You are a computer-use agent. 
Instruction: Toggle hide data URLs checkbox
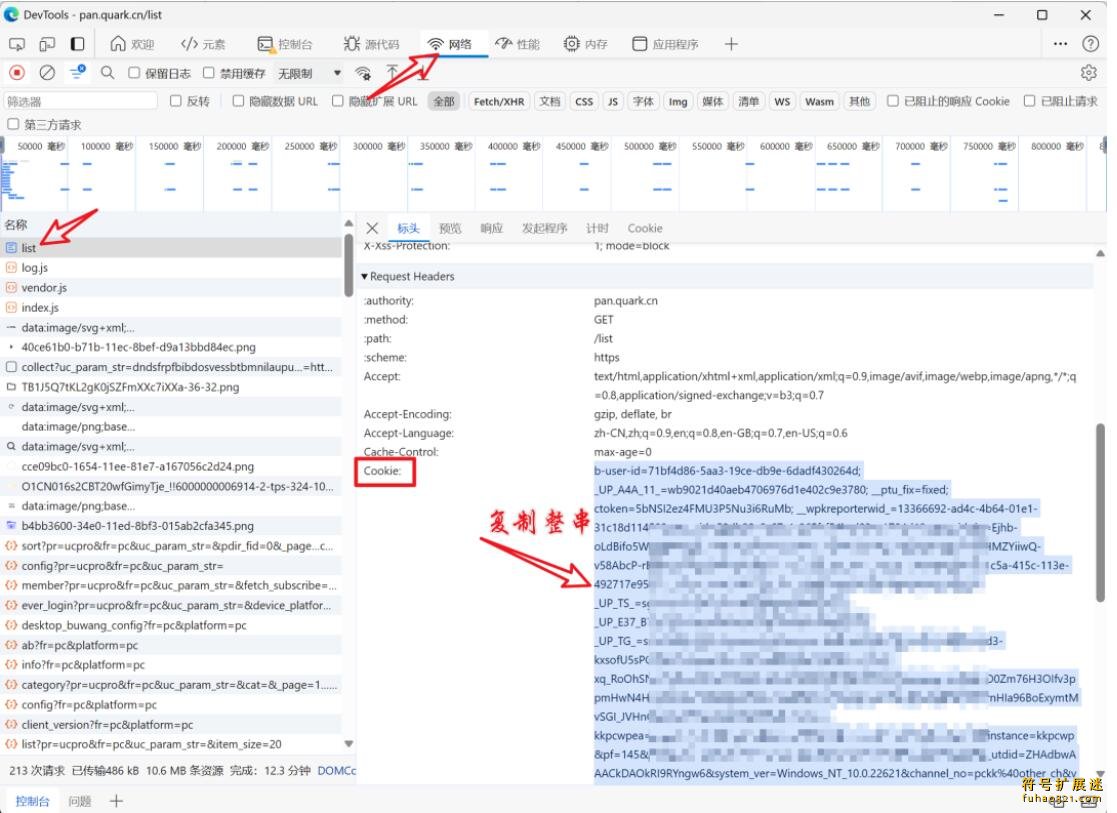tap(239, 101)
